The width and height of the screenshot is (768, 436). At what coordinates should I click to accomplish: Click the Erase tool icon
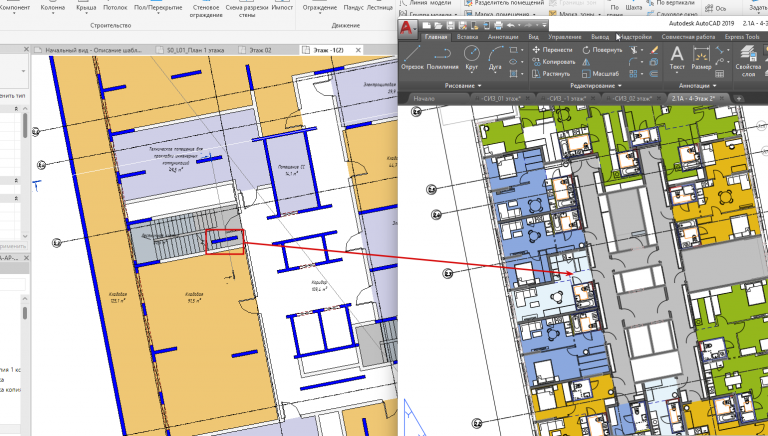654,50
